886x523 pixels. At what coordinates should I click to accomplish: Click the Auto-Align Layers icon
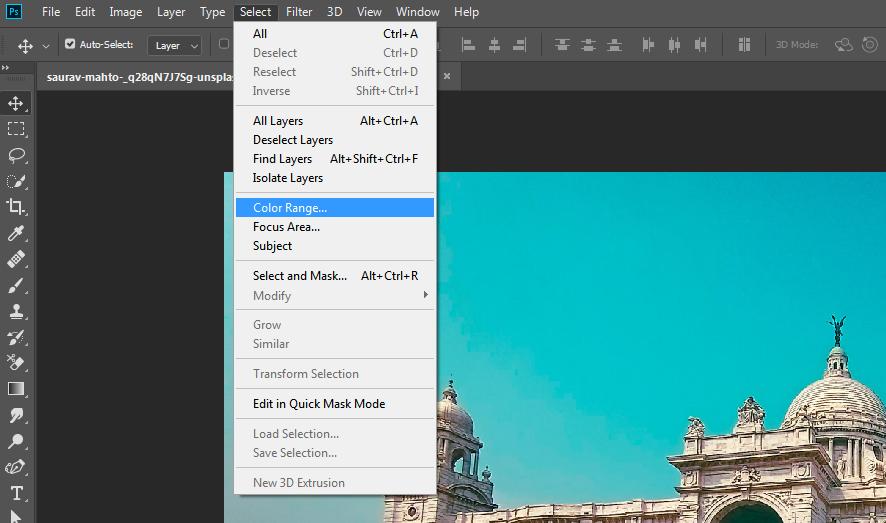point(744,45)
